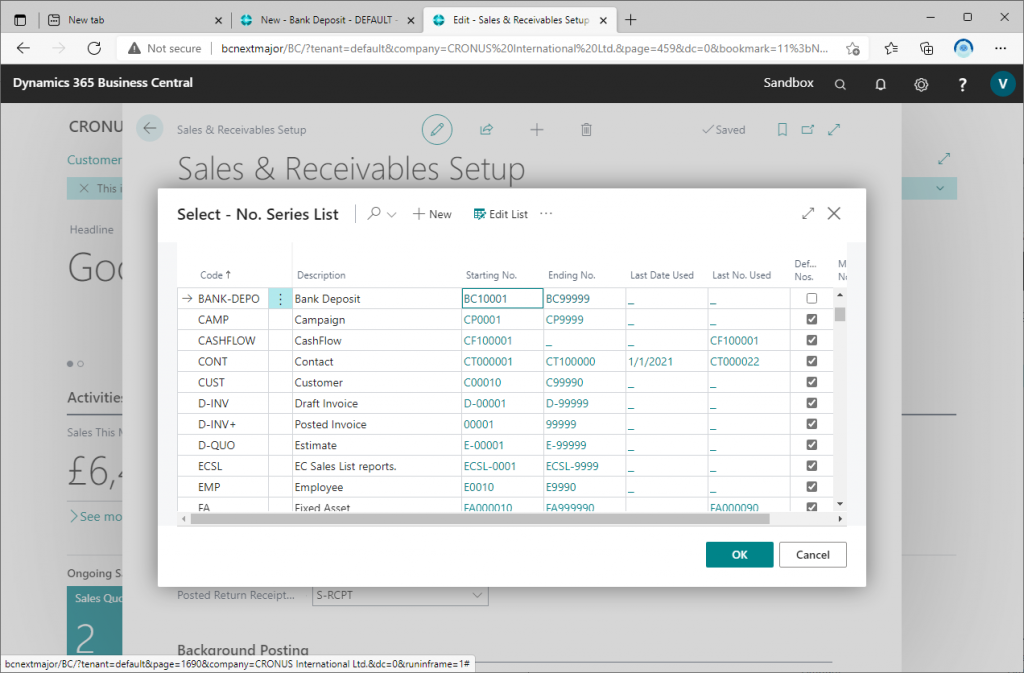Click Edit List in the dialog

click(x=500, y=214)
